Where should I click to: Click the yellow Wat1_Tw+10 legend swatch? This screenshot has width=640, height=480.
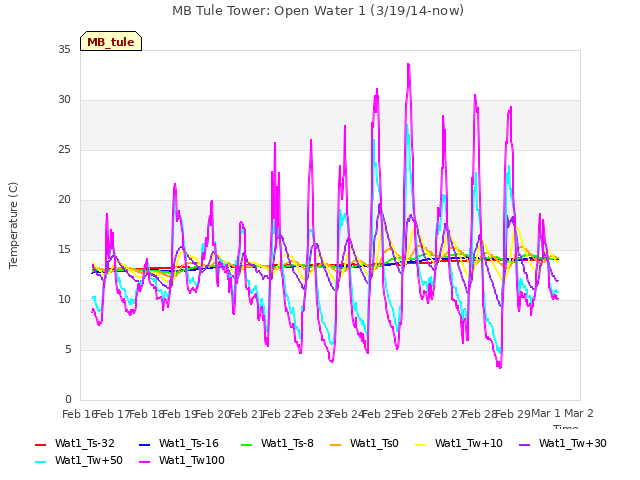point(420,445)
